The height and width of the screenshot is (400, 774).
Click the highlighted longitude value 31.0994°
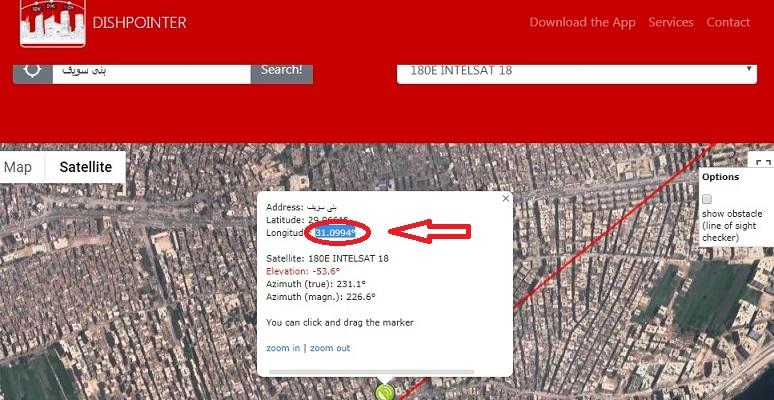click(x=336, y=233)
